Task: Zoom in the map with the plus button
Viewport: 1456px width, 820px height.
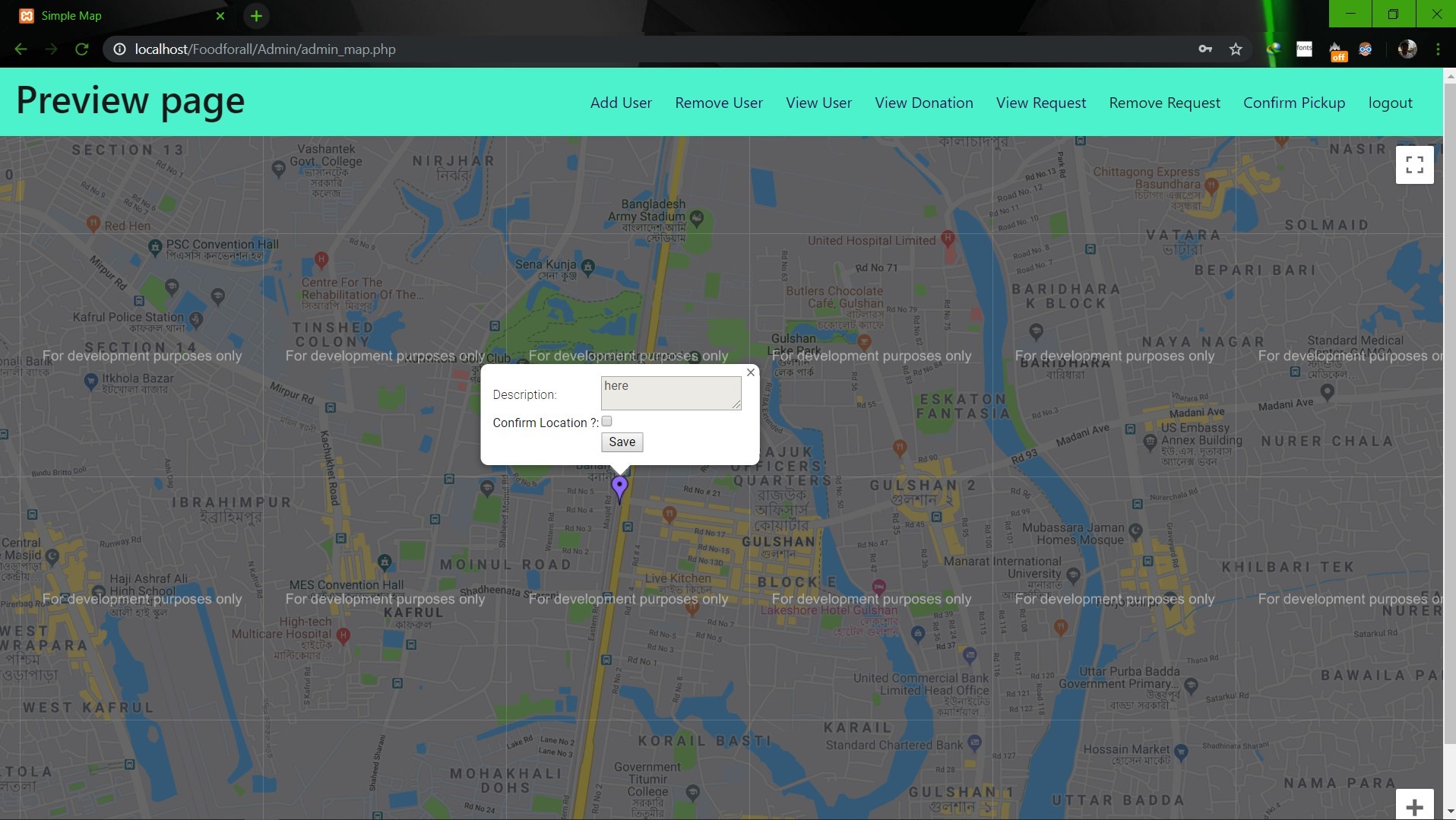Action: click(x=1414, y=806)
